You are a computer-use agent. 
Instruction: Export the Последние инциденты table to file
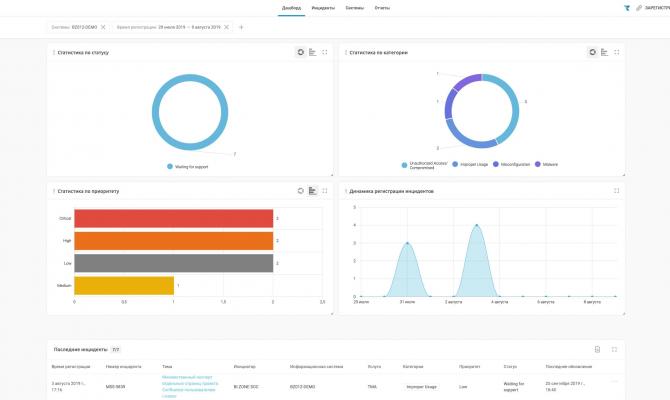coord(597,349)
